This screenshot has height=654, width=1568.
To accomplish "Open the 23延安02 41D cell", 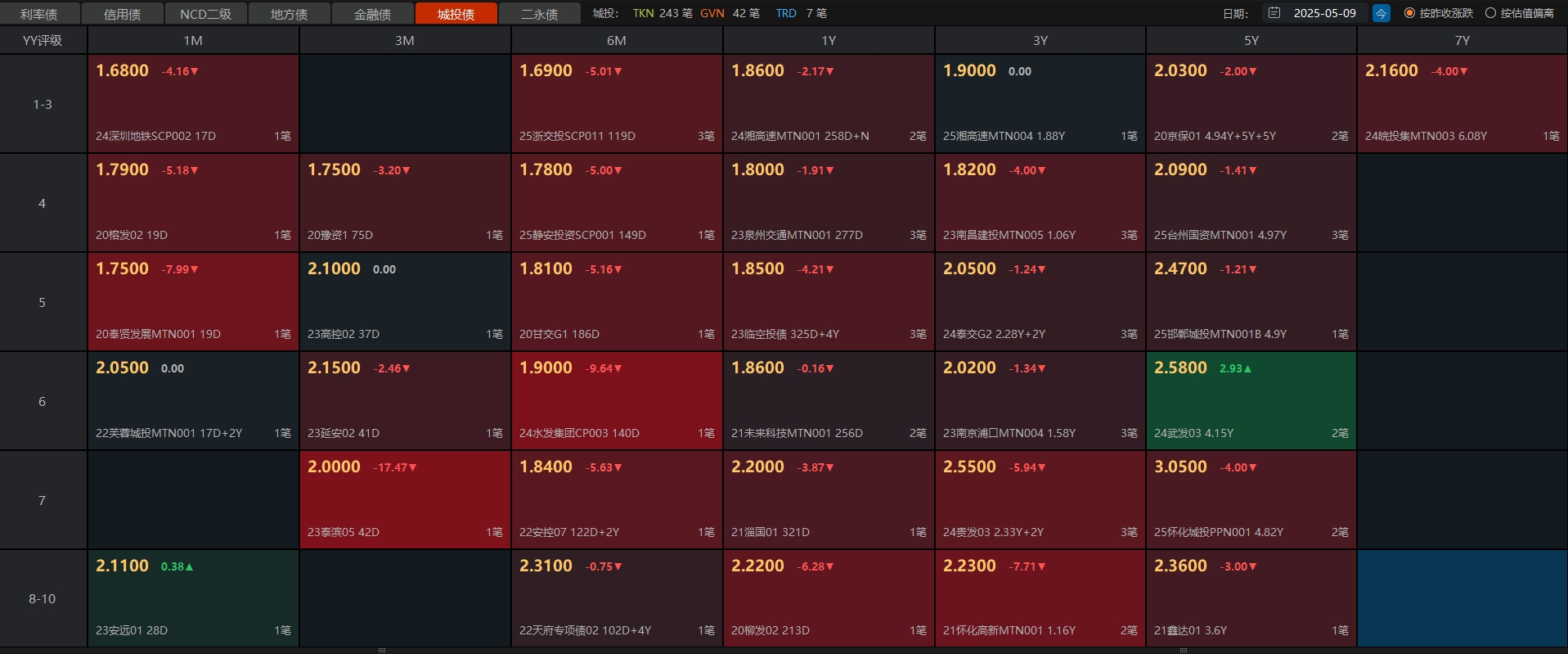I will pyautogui.click(x=405, y=401).
